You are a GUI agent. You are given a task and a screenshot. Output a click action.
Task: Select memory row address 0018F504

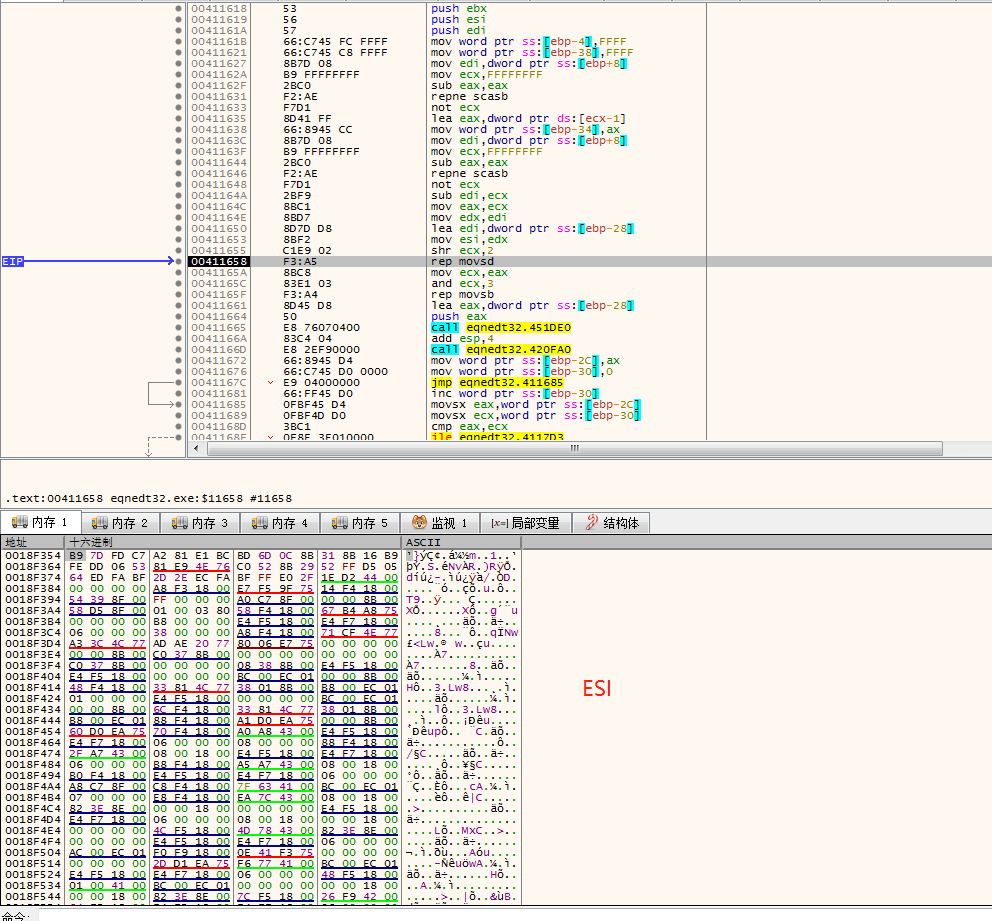[x=33, y=853]
